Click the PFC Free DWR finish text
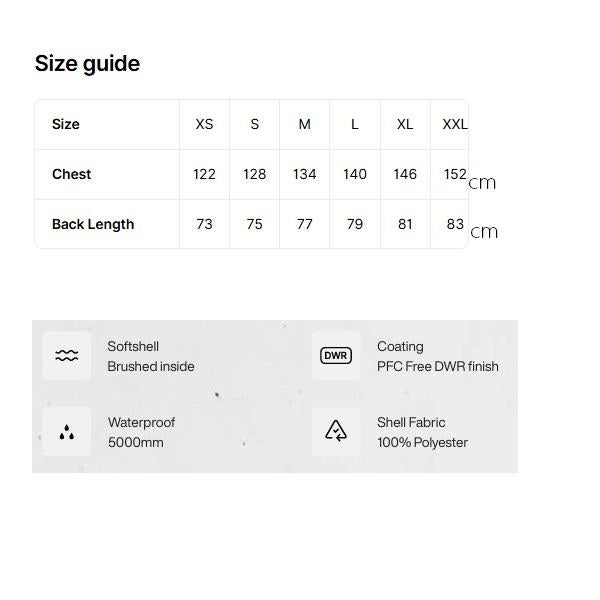Screen dimensions: 600x600 (437, 366)
